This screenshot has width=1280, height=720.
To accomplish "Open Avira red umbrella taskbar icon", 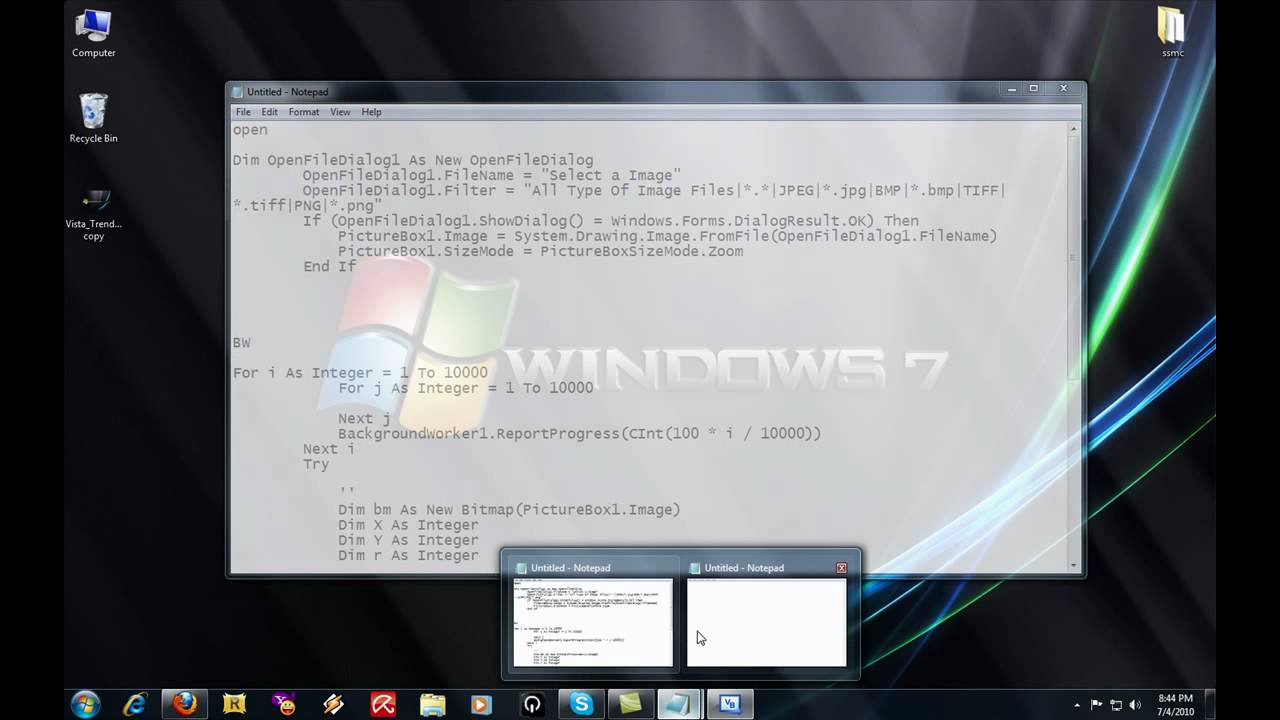I will tap(383, 705).
